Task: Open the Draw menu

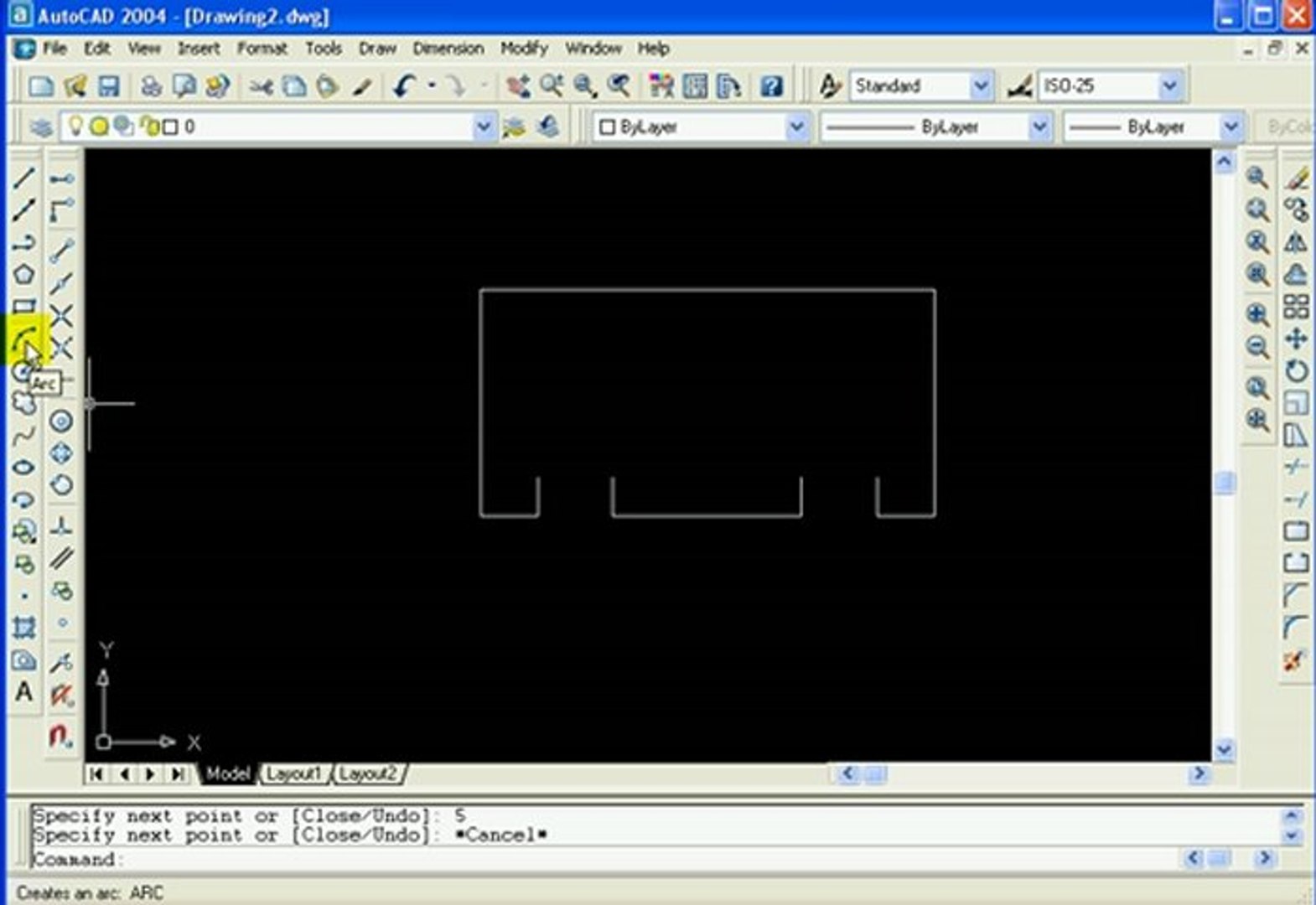Action: (x=377, y=49)
